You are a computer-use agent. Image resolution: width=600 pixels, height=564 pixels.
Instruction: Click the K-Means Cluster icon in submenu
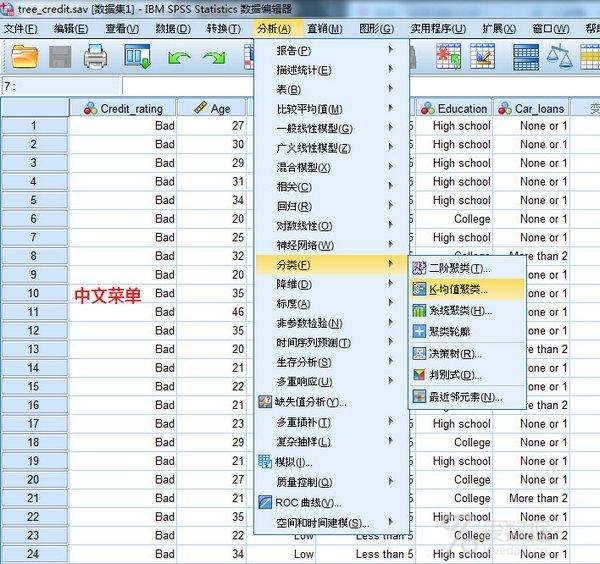[419, 289]
